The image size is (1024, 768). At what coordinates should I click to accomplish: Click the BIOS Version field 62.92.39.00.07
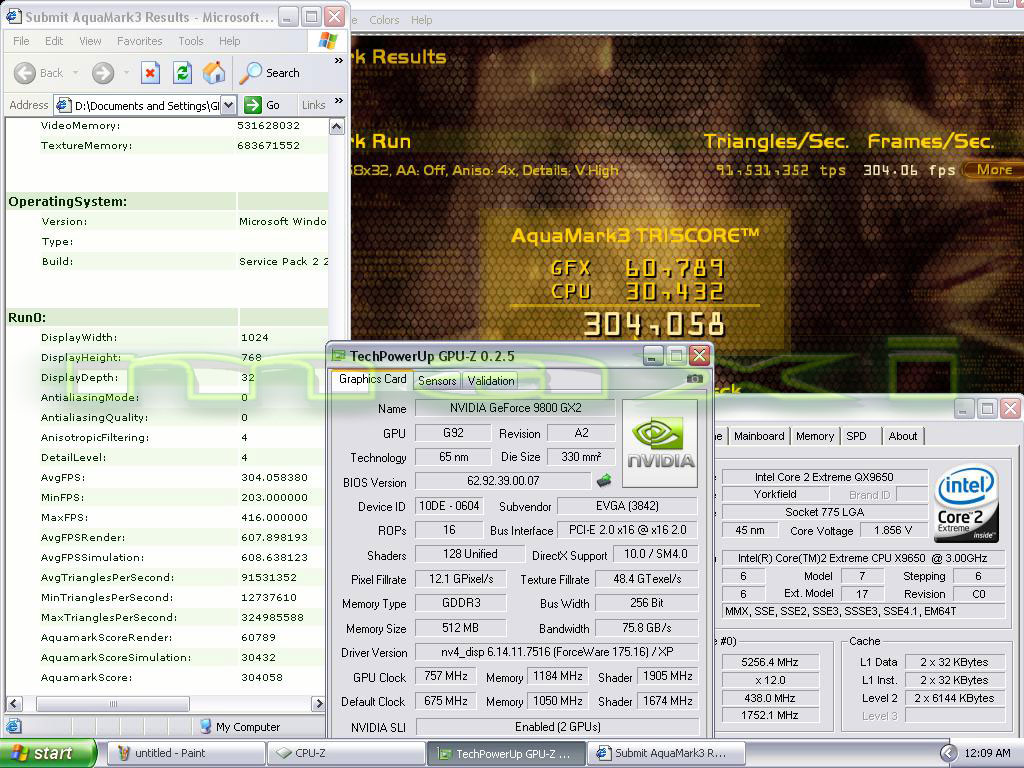point(503,481)
